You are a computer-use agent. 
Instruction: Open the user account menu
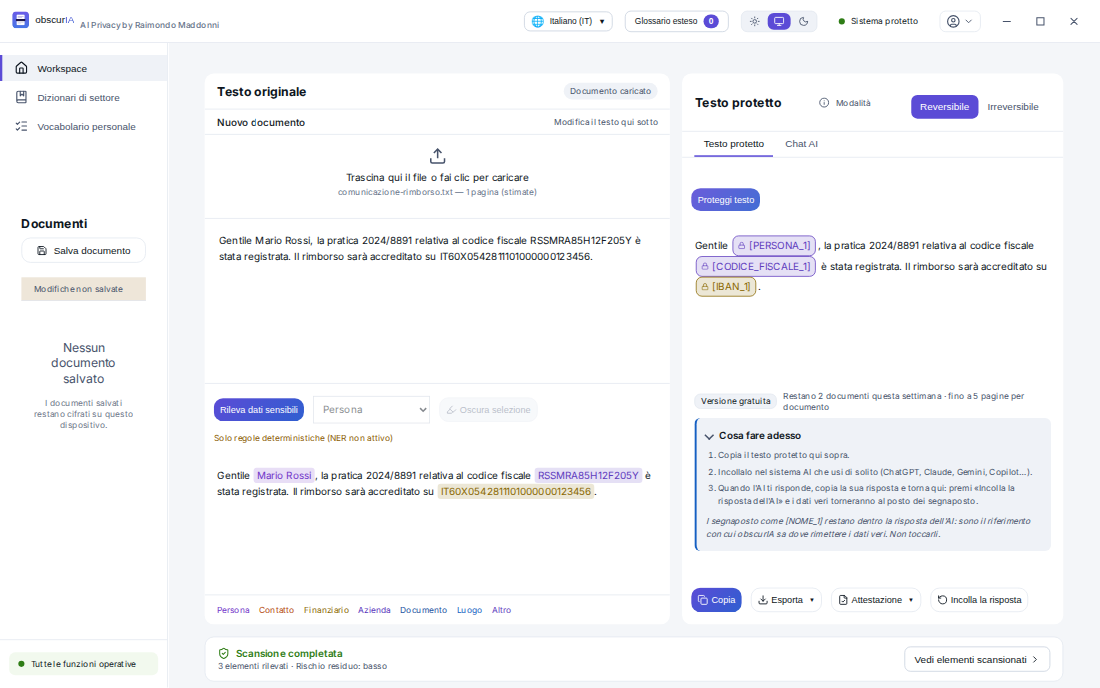(960, 21)
